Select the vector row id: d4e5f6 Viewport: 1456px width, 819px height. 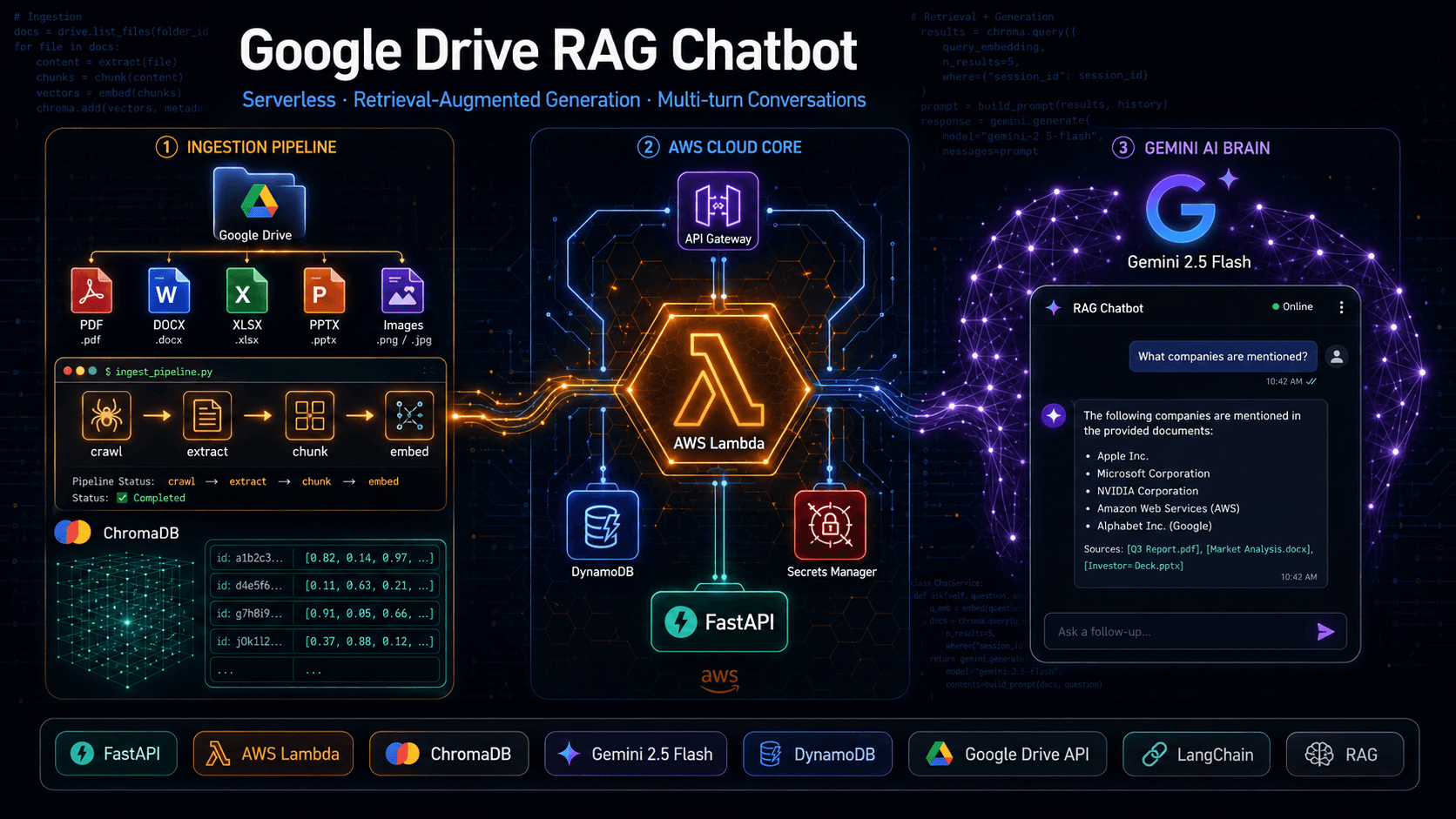pos(325,586)
